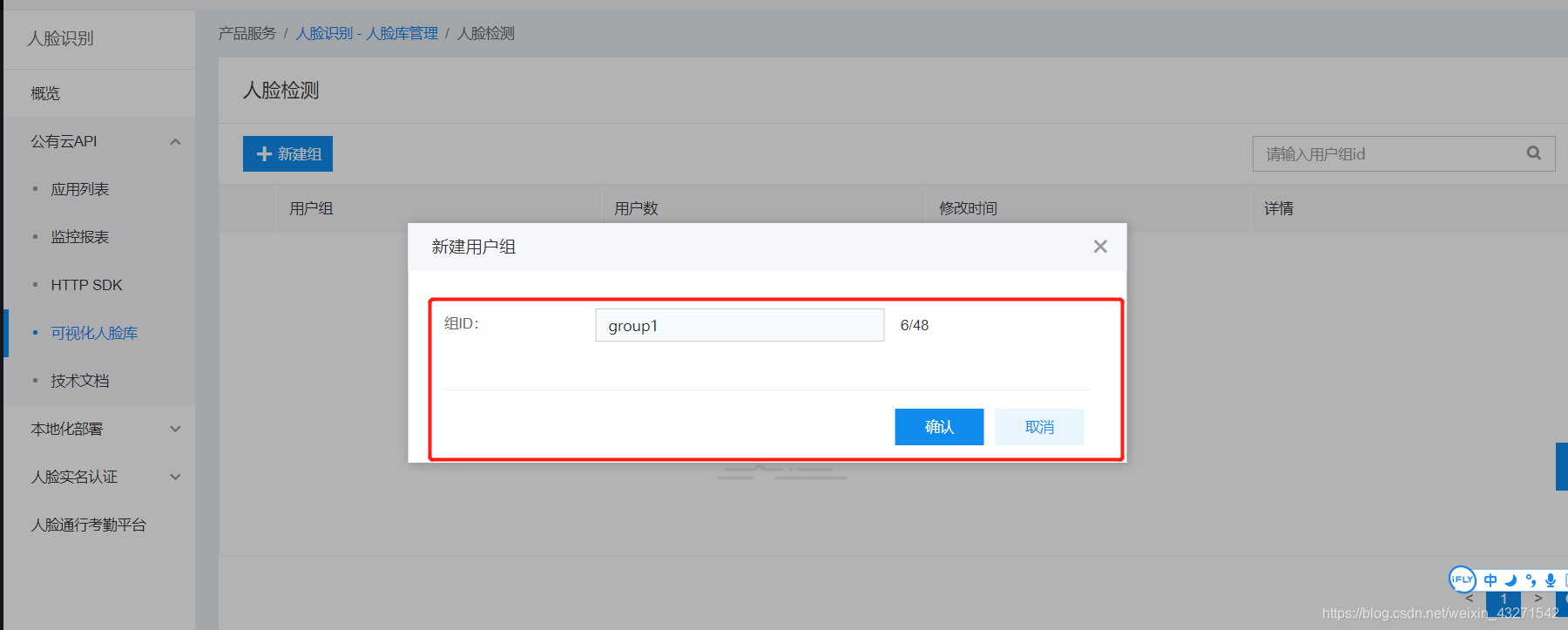Click the magnifier search icon in 用户组id box

pos(1534,153)
